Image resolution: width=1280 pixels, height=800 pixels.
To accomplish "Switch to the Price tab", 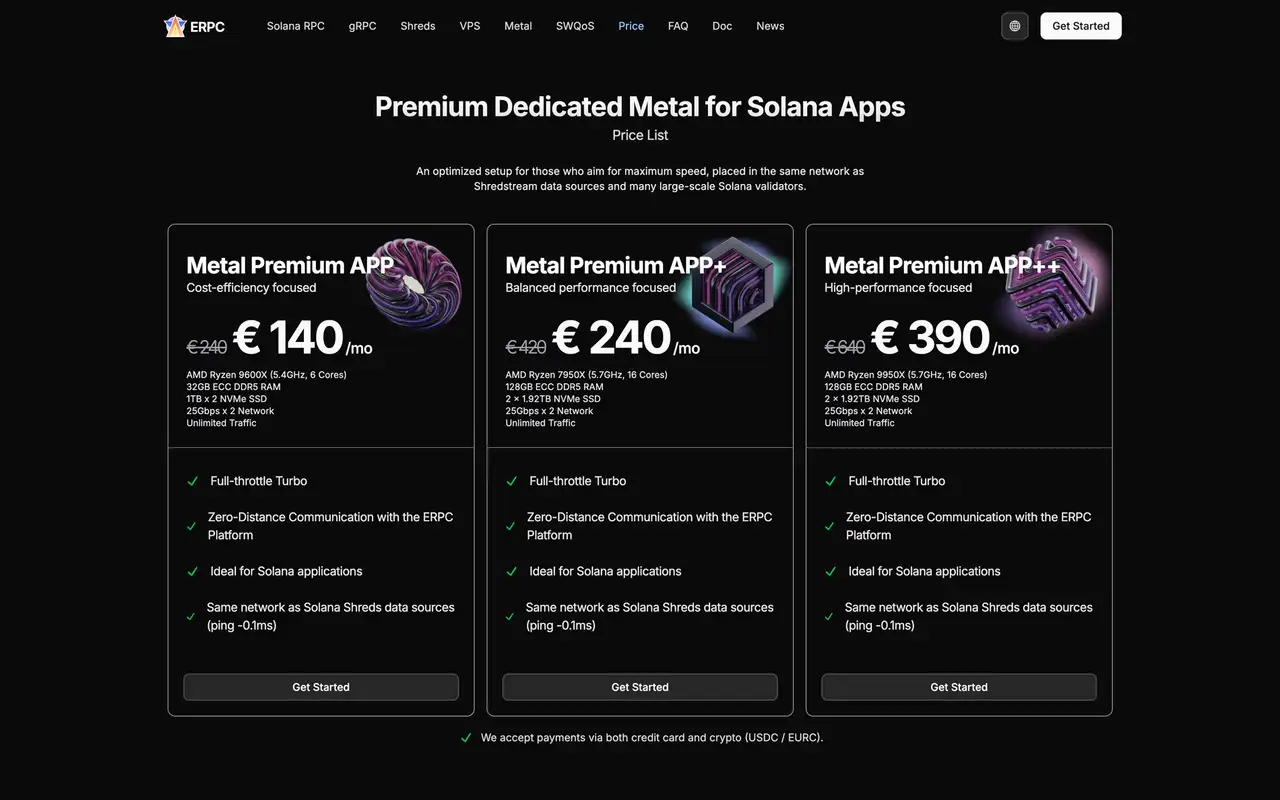I will click(631, 26).
